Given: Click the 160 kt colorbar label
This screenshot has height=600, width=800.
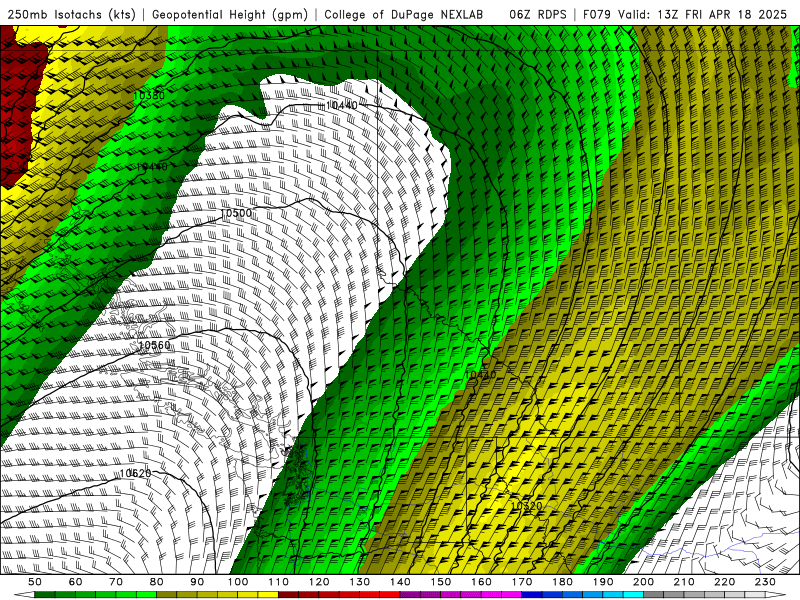Looking at the screenshot, I should pyautogui.click(x=482, y=582).
